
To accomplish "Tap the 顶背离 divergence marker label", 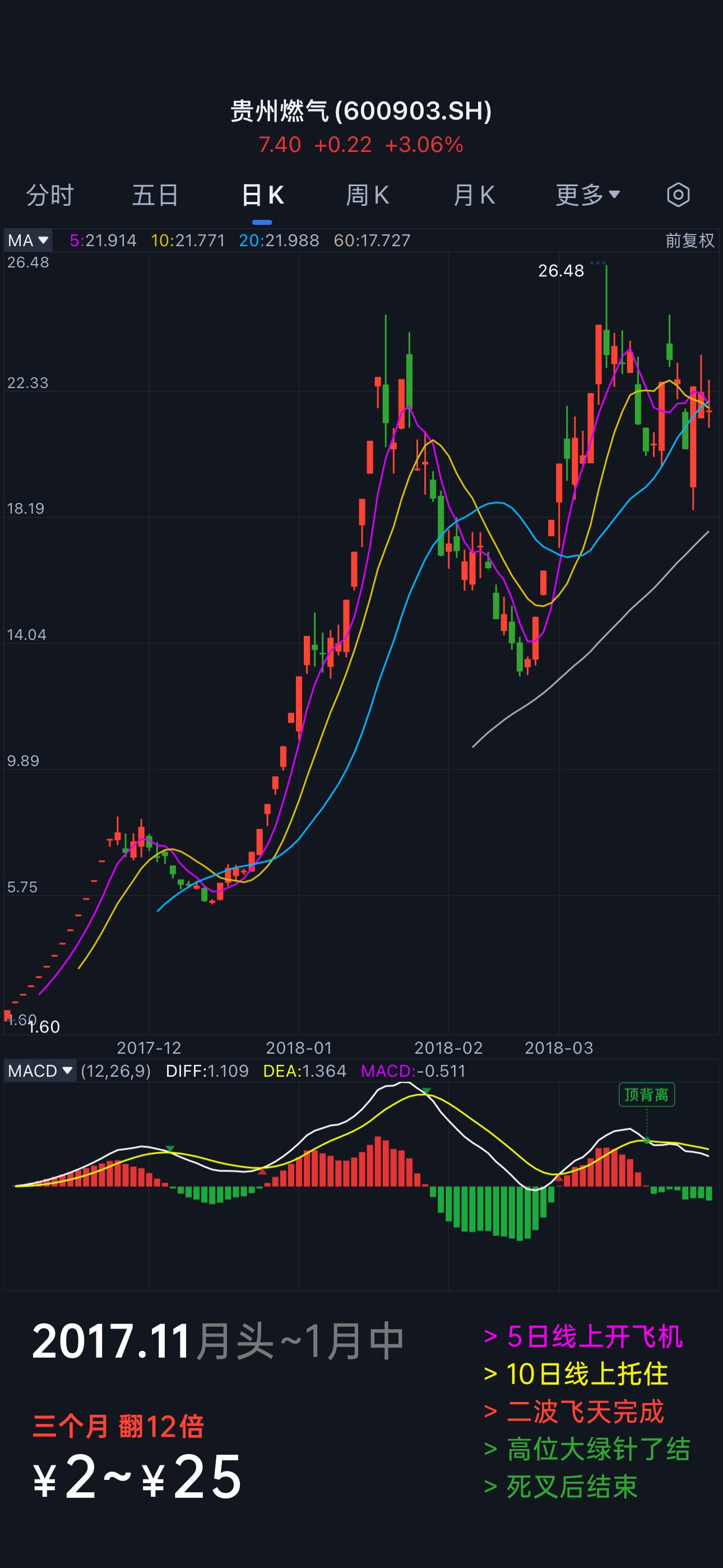I will point(646,1095).
